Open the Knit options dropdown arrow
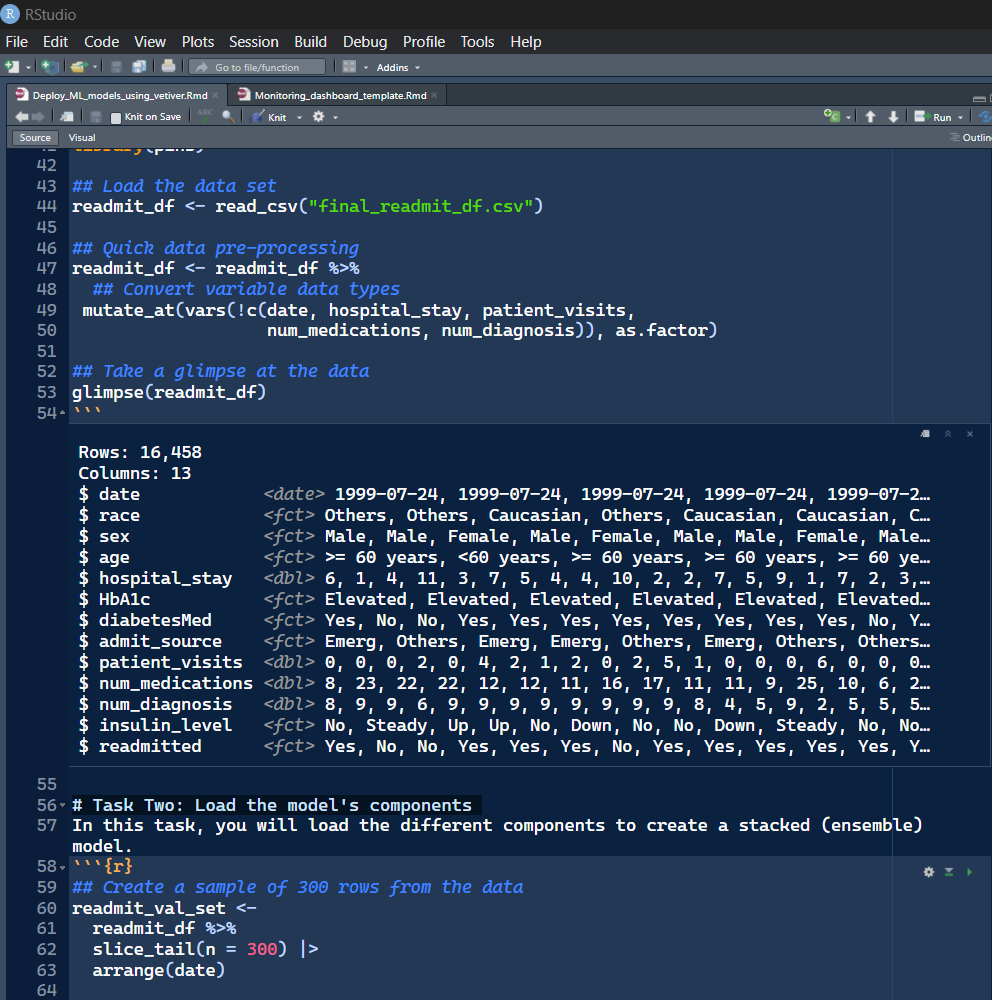992x1000 pixels. (x=299, y=117)
